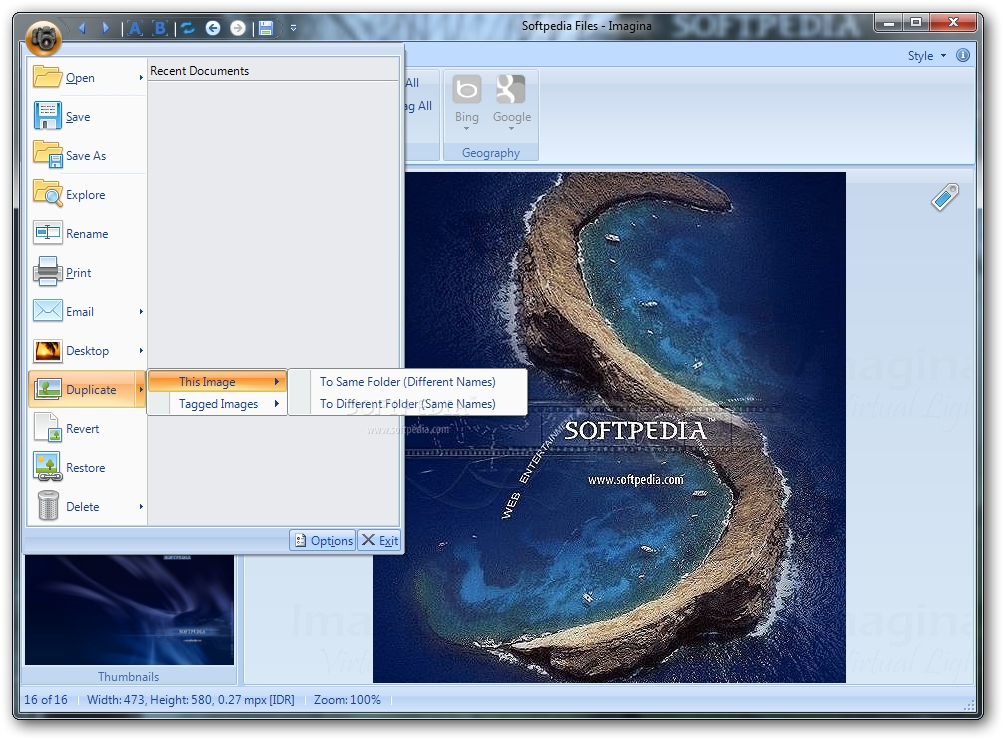Click the refresh arrows toolbar icon

point(188,28)
